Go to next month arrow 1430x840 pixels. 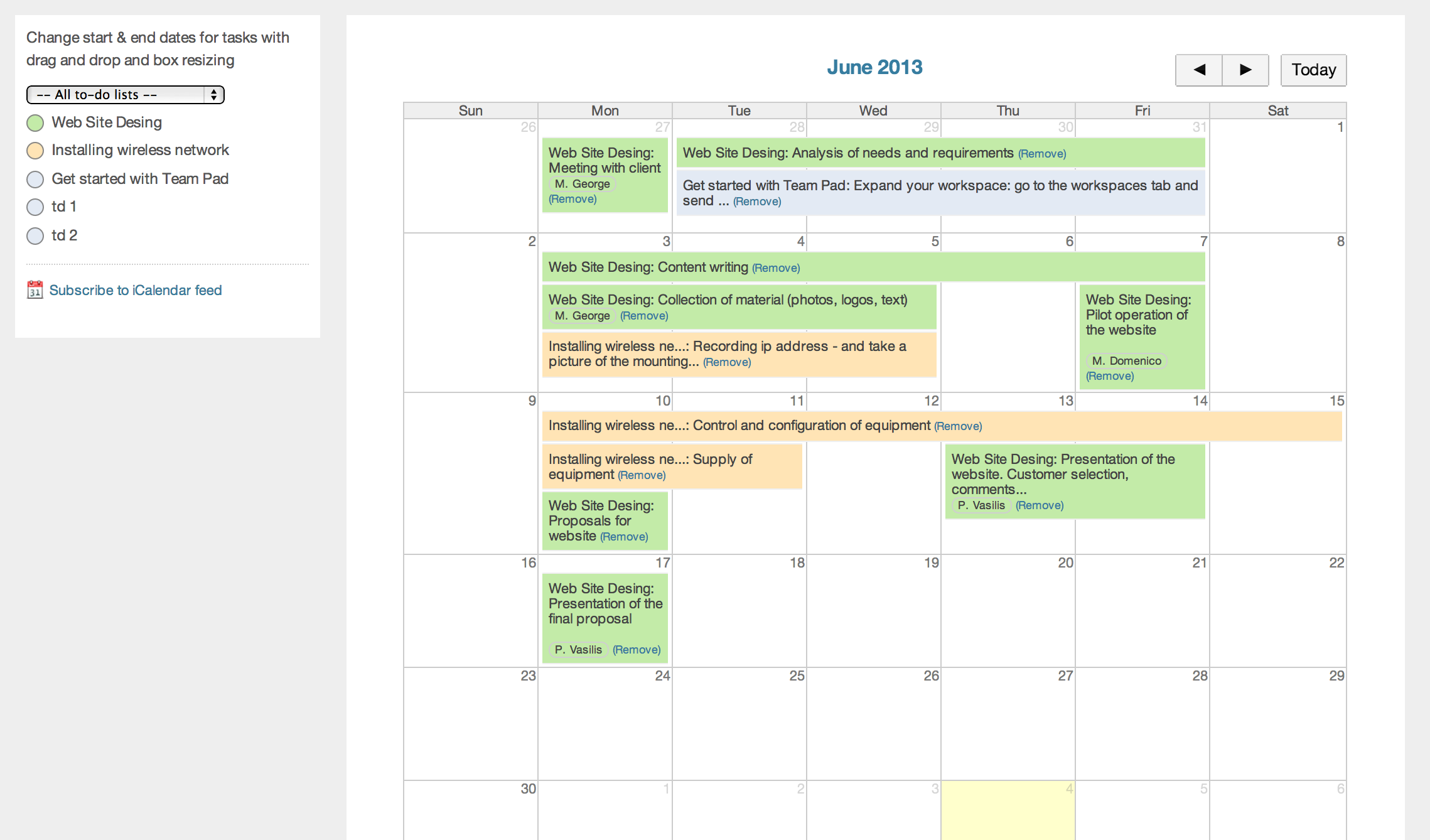1245,70
